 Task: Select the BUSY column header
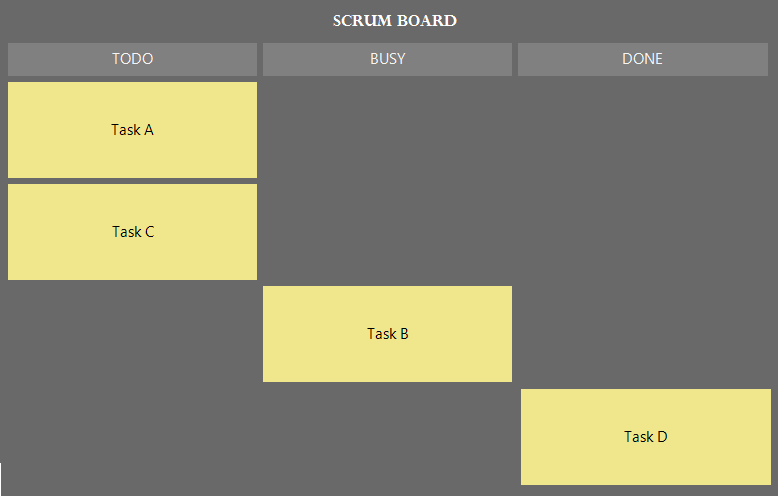(x=387, y=59)
